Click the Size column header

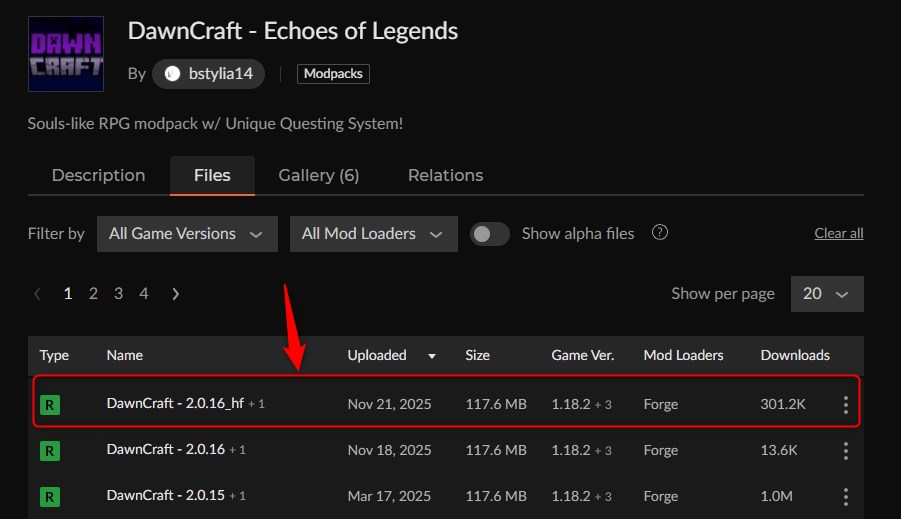(478, 355)
